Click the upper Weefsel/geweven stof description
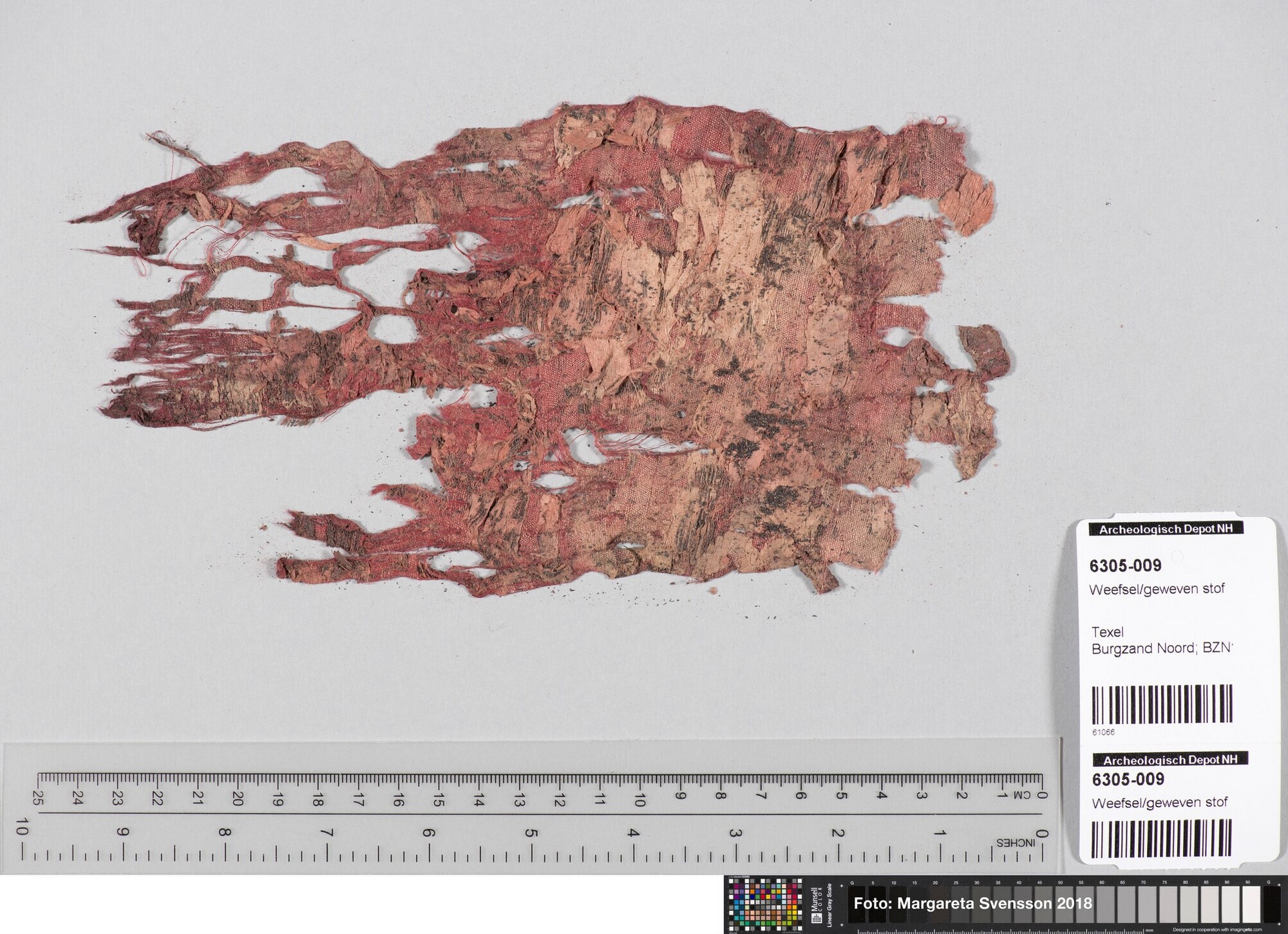This screenshot has width=1288, height=934. (1157, 589)
